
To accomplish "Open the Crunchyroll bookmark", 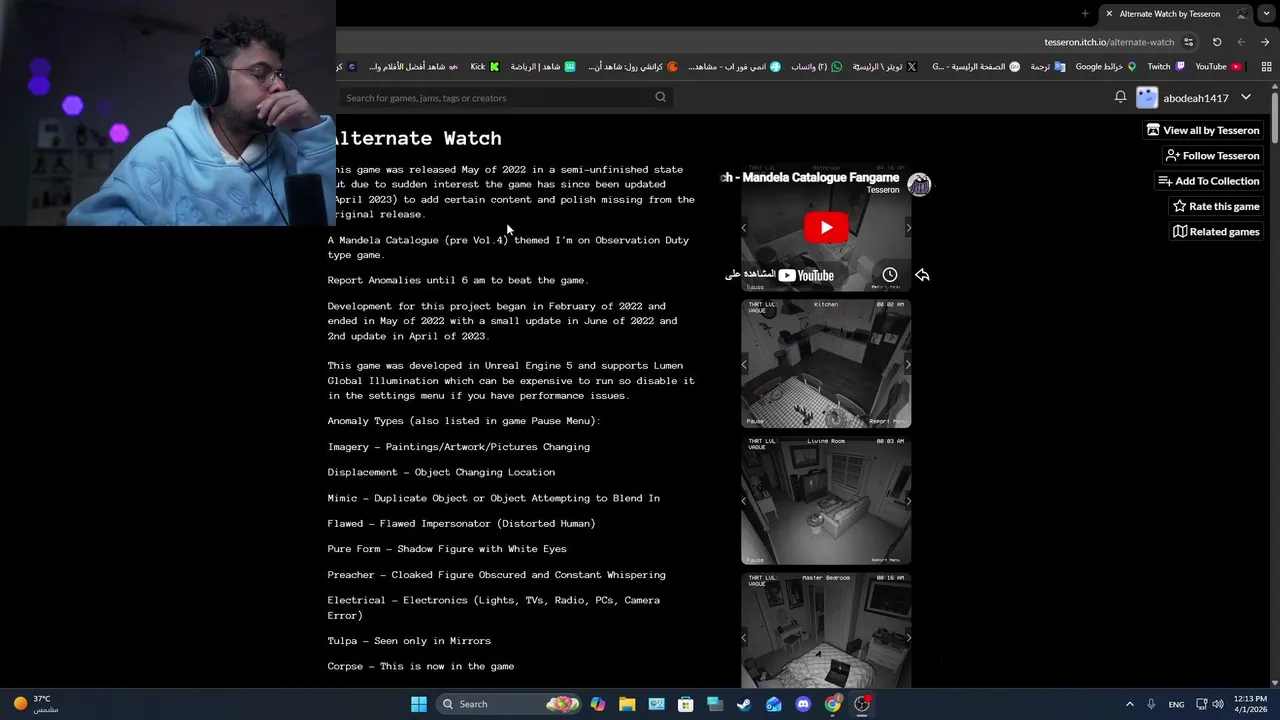I will click(x=633, y=67).
